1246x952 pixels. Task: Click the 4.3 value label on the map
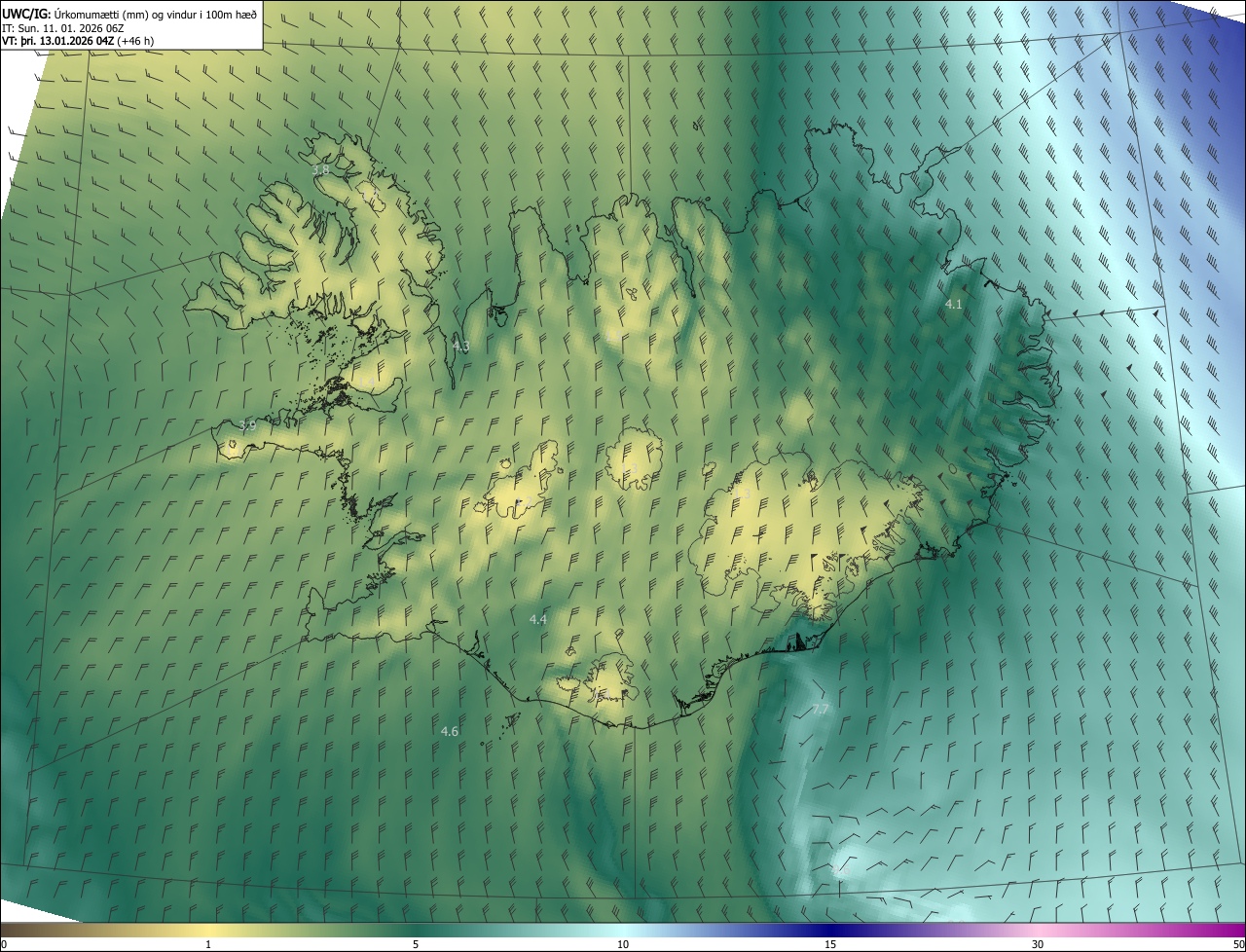(461, 347)
